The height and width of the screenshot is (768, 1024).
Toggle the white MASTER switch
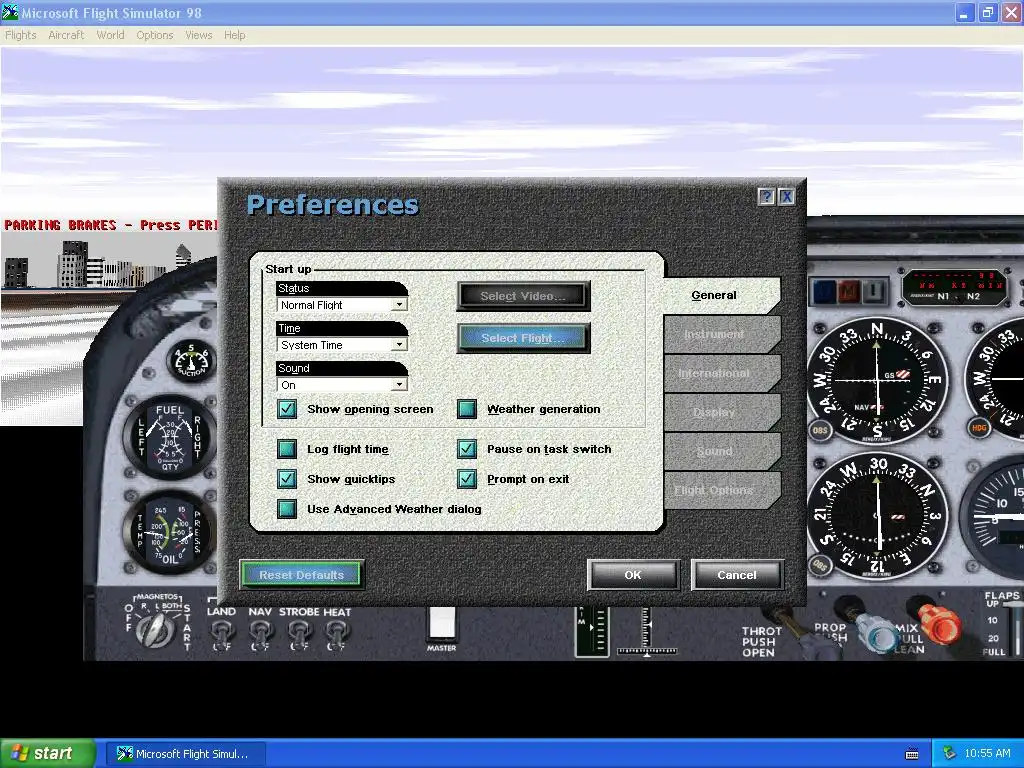(x=441, y=624)
